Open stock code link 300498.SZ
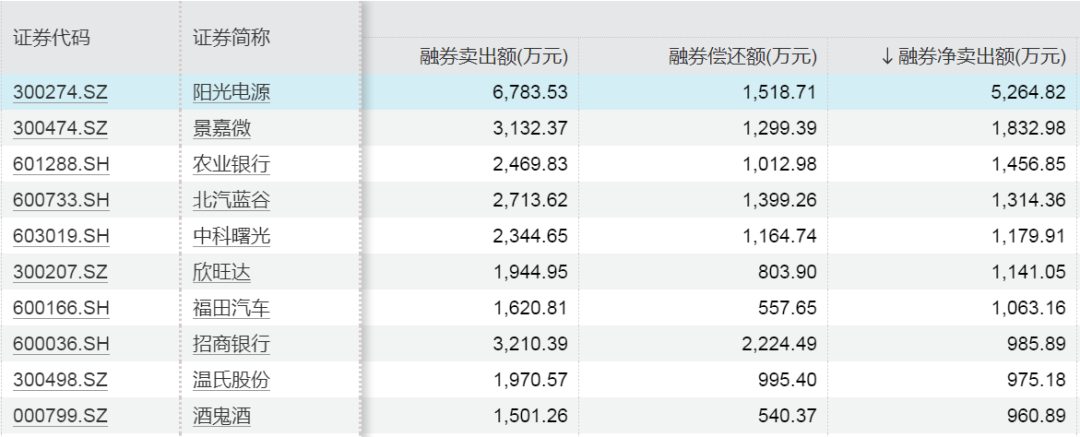The width and height of the screenshot is (1080, 437). 61,380
